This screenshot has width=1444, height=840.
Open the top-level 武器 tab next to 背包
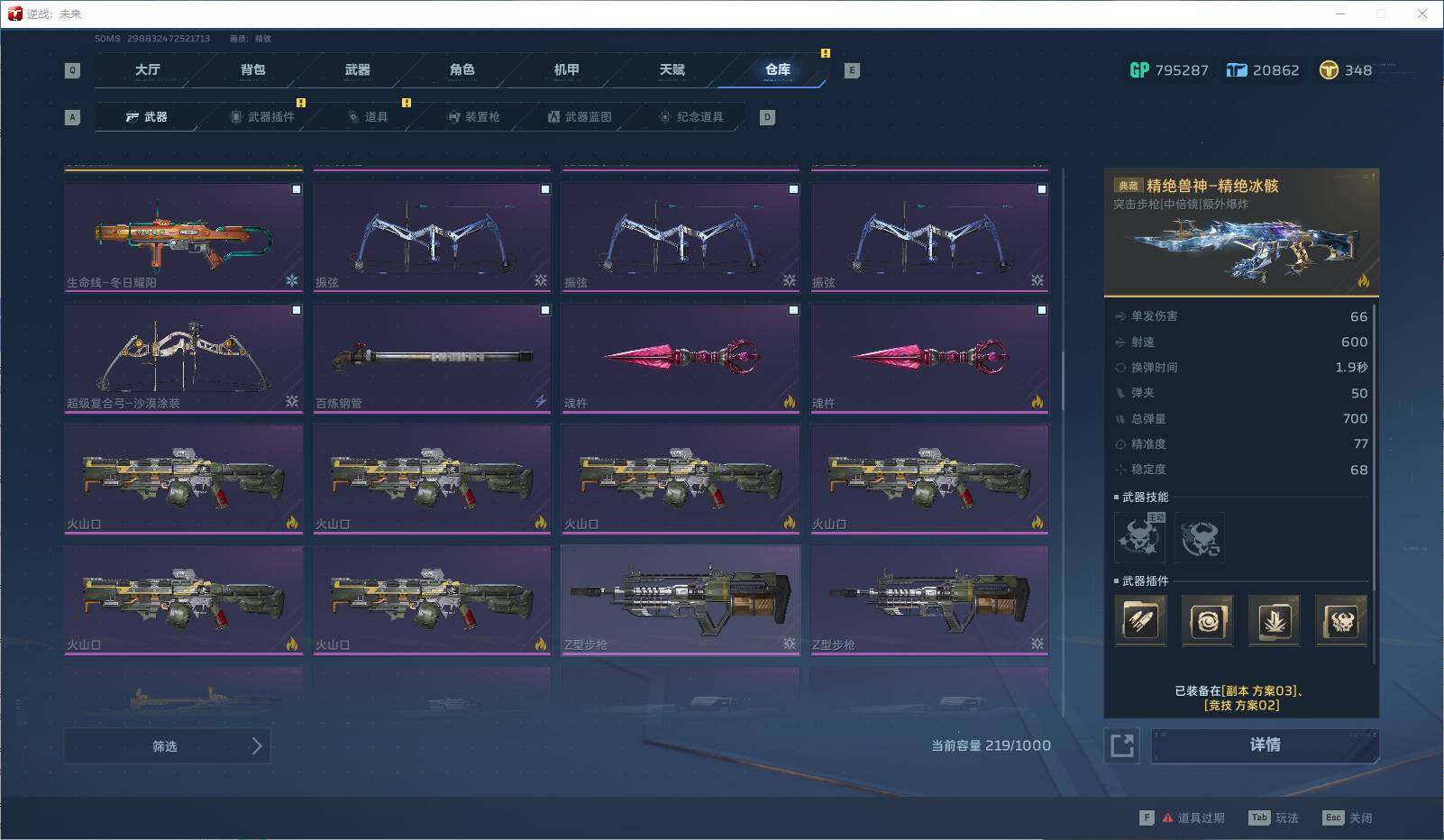tap(358, 69)
